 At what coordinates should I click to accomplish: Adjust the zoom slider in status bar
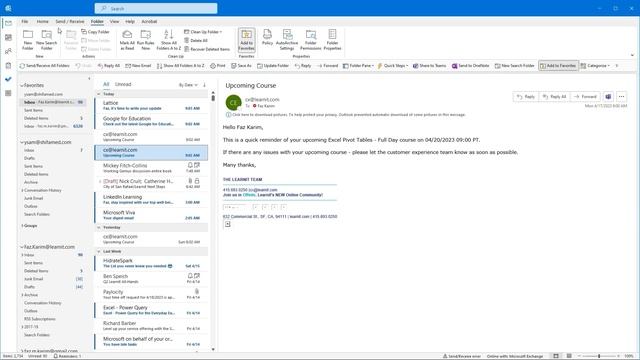(599, 356)
